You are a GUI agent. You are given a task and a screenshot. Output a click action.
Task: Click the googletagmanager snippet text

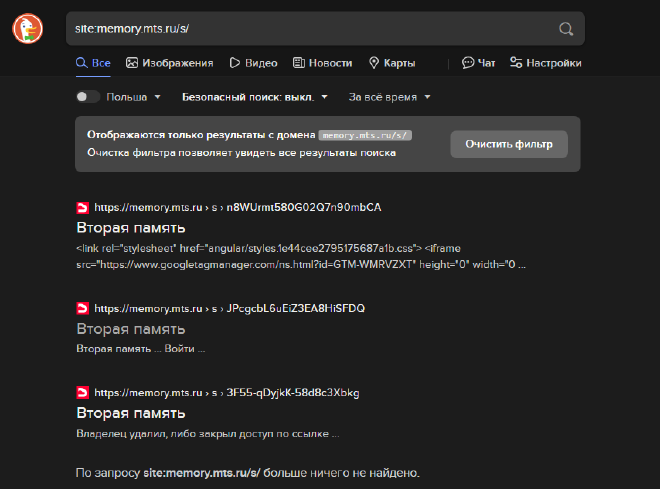pyautogui.click(x=301, y=256)
